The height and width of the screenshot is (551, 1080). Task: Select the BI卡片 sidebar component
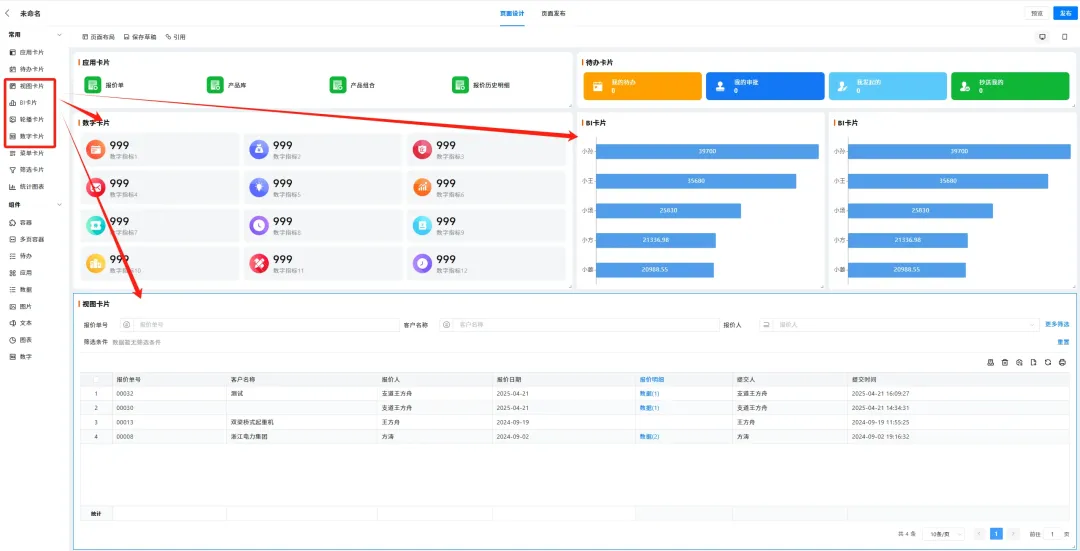pyautogui.click(x=28, y=103)
